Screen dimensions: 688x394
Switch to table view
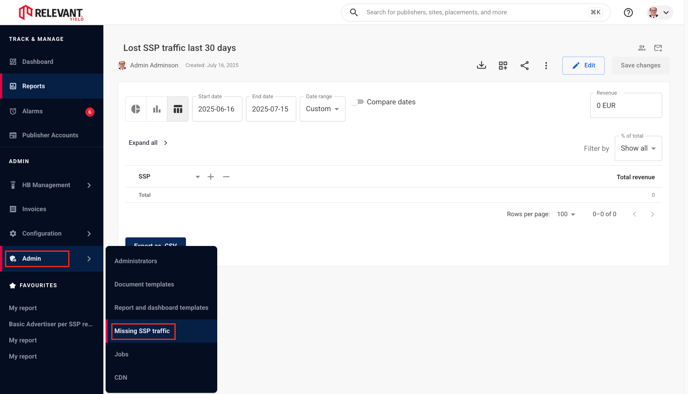(178, 109)
